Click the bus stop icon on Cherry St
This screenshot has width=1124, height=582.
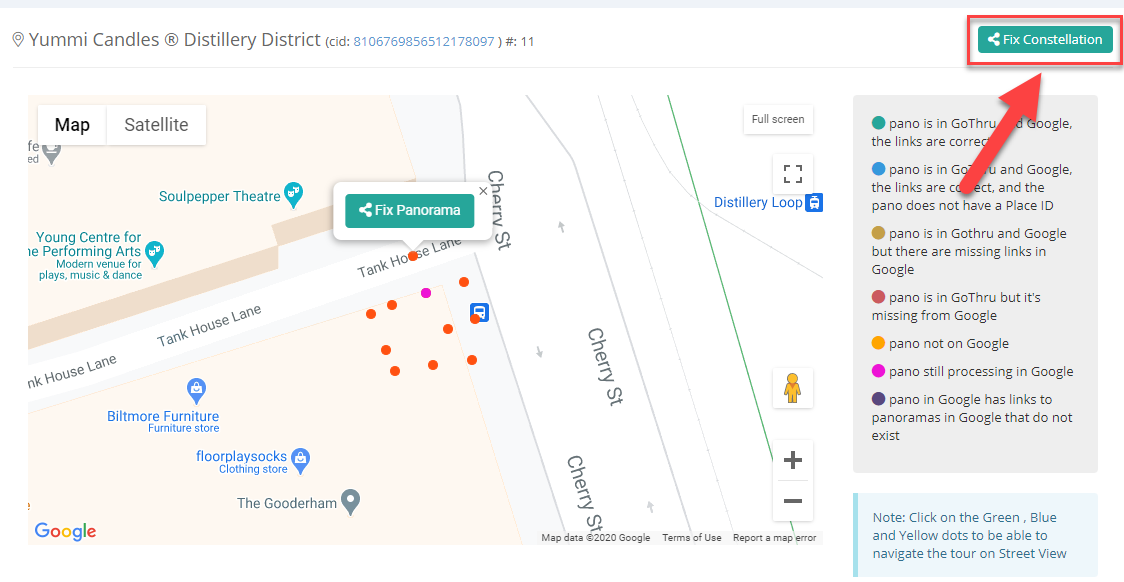tap(480, 313)
